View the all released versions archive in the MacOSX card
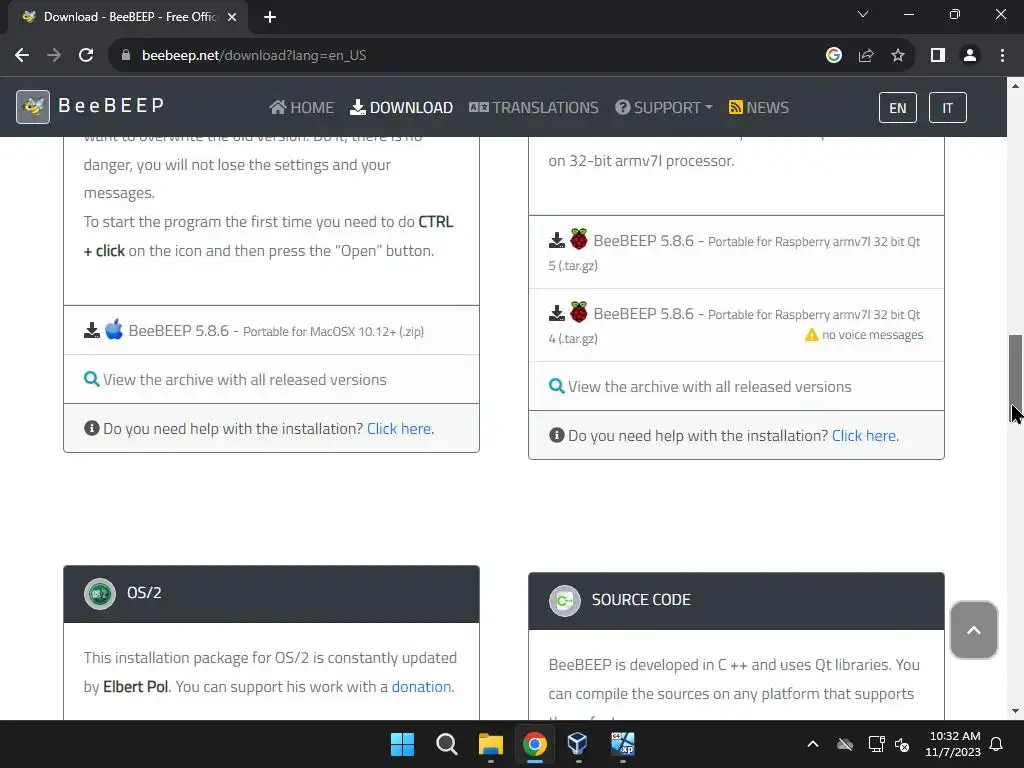Screen dimensions: 1024x768 coord(244,379)
